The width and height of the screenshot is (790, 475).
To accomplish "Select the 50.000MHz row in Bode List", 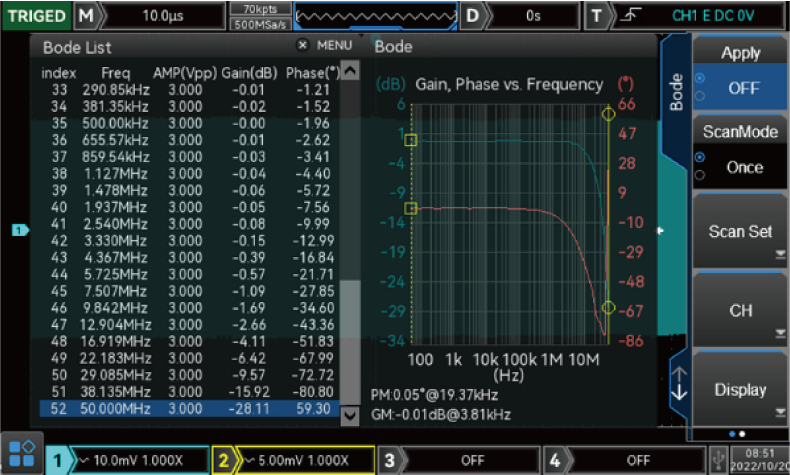I will 188,408.
